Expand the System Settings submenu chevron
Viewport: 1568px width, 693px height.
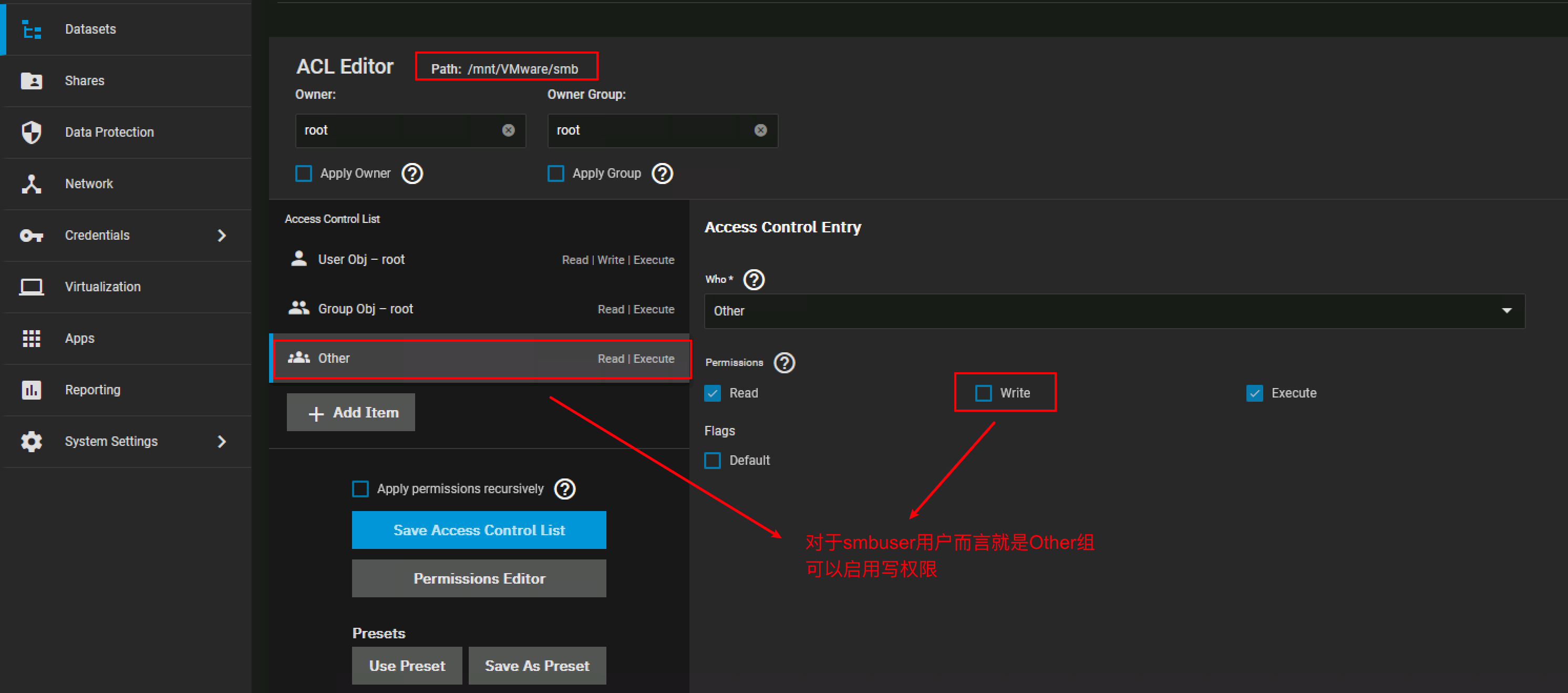coord(222,442)
